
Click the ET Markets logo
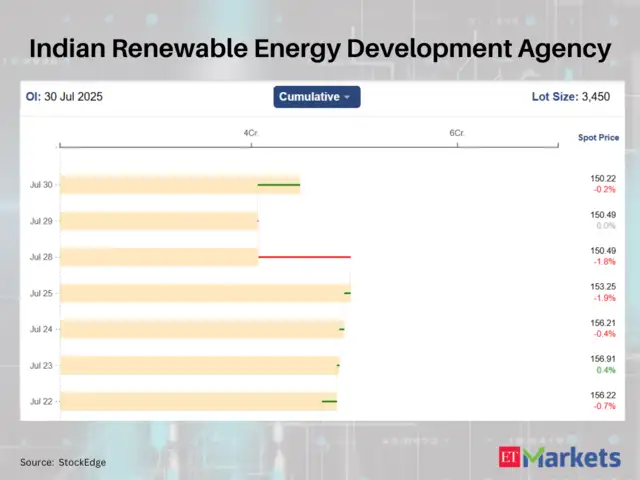(559, 458)
